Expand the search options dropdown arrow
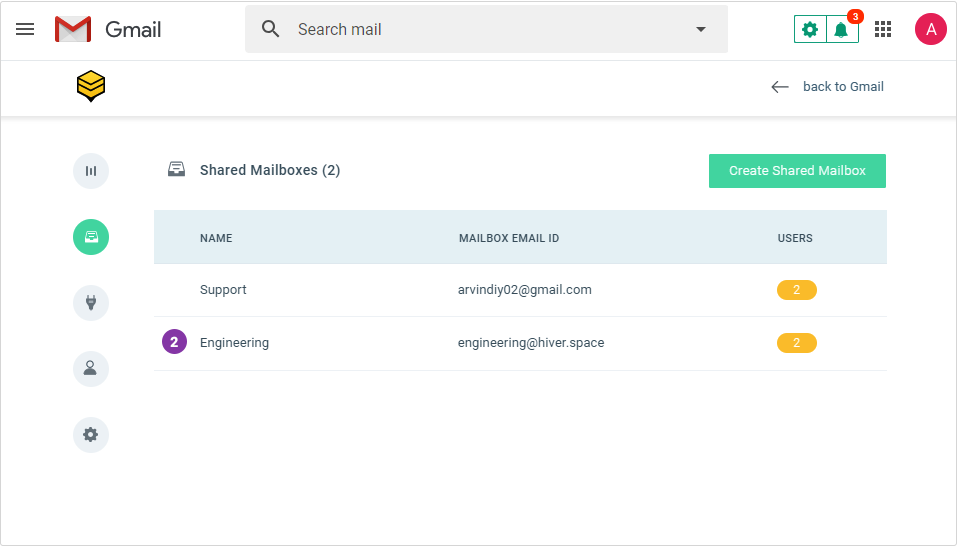957x546 pixels. tap(701, 29)
